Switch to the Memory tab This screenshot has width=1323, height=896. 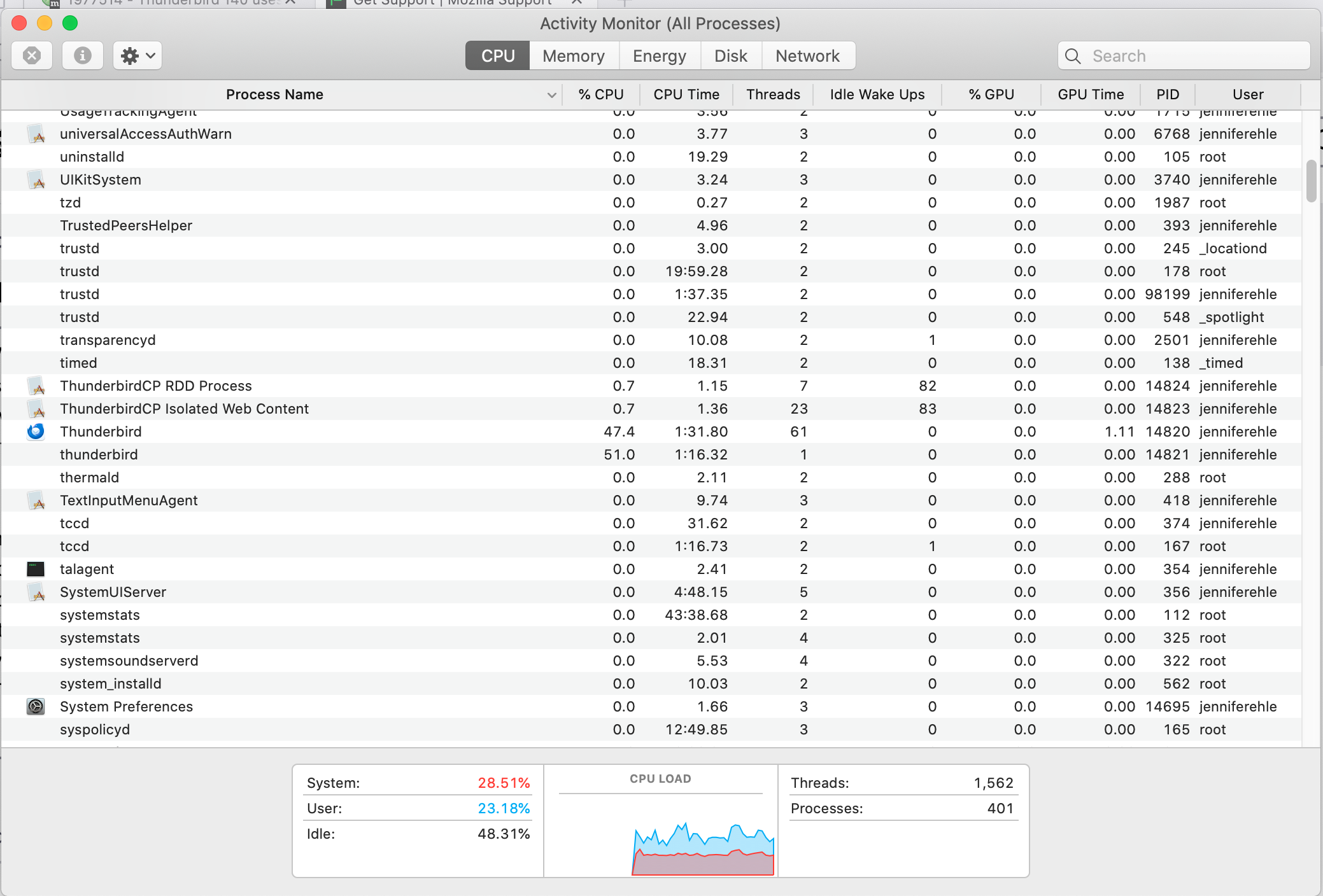coord(573,56)
